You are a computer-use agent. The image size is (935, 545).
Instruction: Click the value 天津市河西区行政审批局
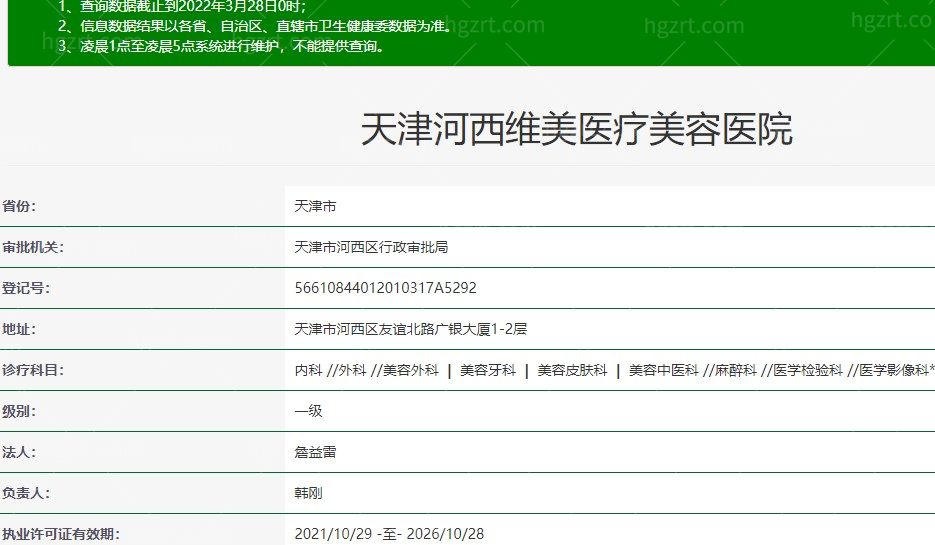tap(371, 247)
